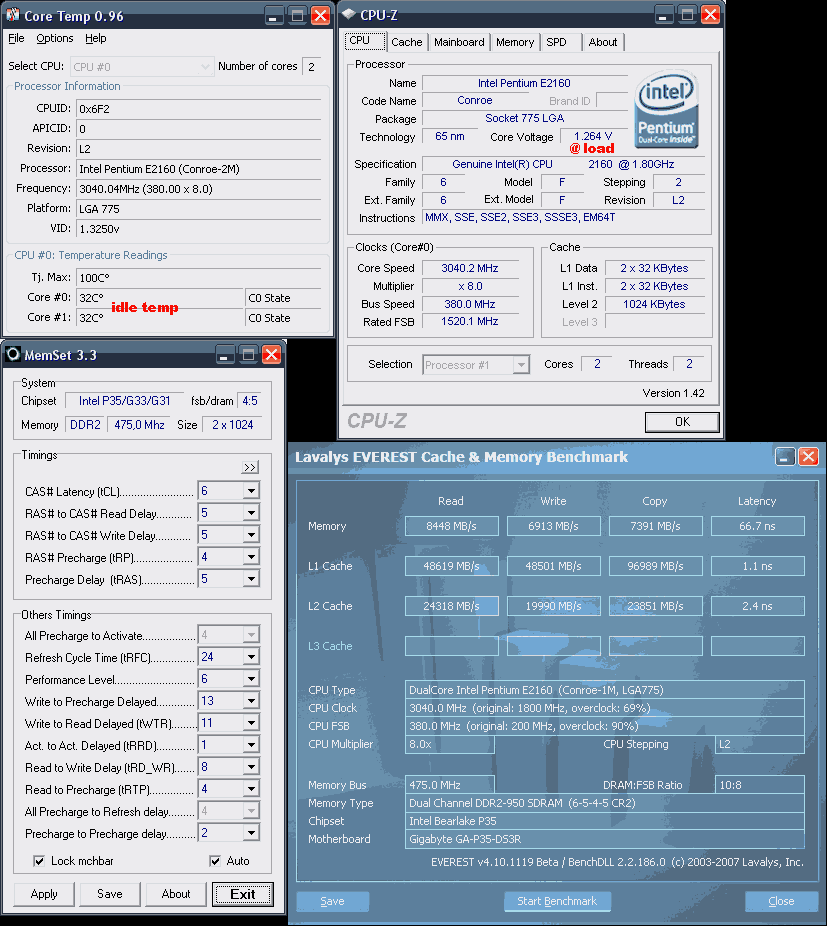Close the MemSet window
This screenshot has width=827, height=926.
272,355
